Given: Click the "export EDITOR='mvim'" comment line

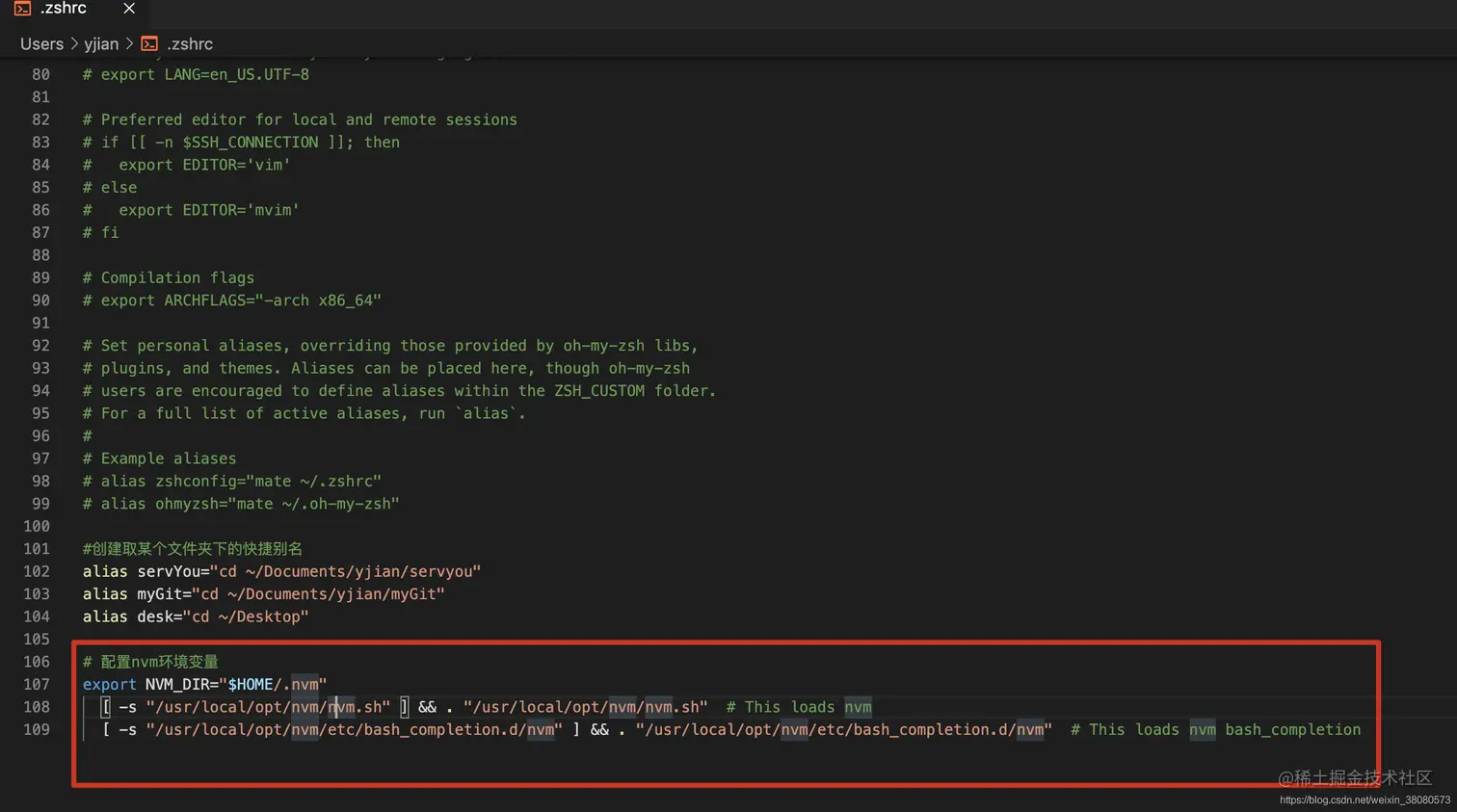Looking at the screenshot, I should pyautogui.click(x=191, y=210).
